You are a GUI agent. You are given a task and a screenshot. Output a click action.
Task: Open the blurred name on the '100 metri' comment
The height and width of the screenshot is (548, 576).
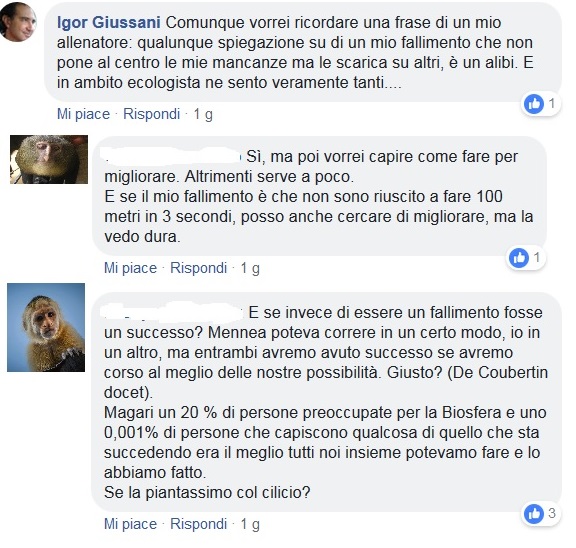(x=172, y=157)
